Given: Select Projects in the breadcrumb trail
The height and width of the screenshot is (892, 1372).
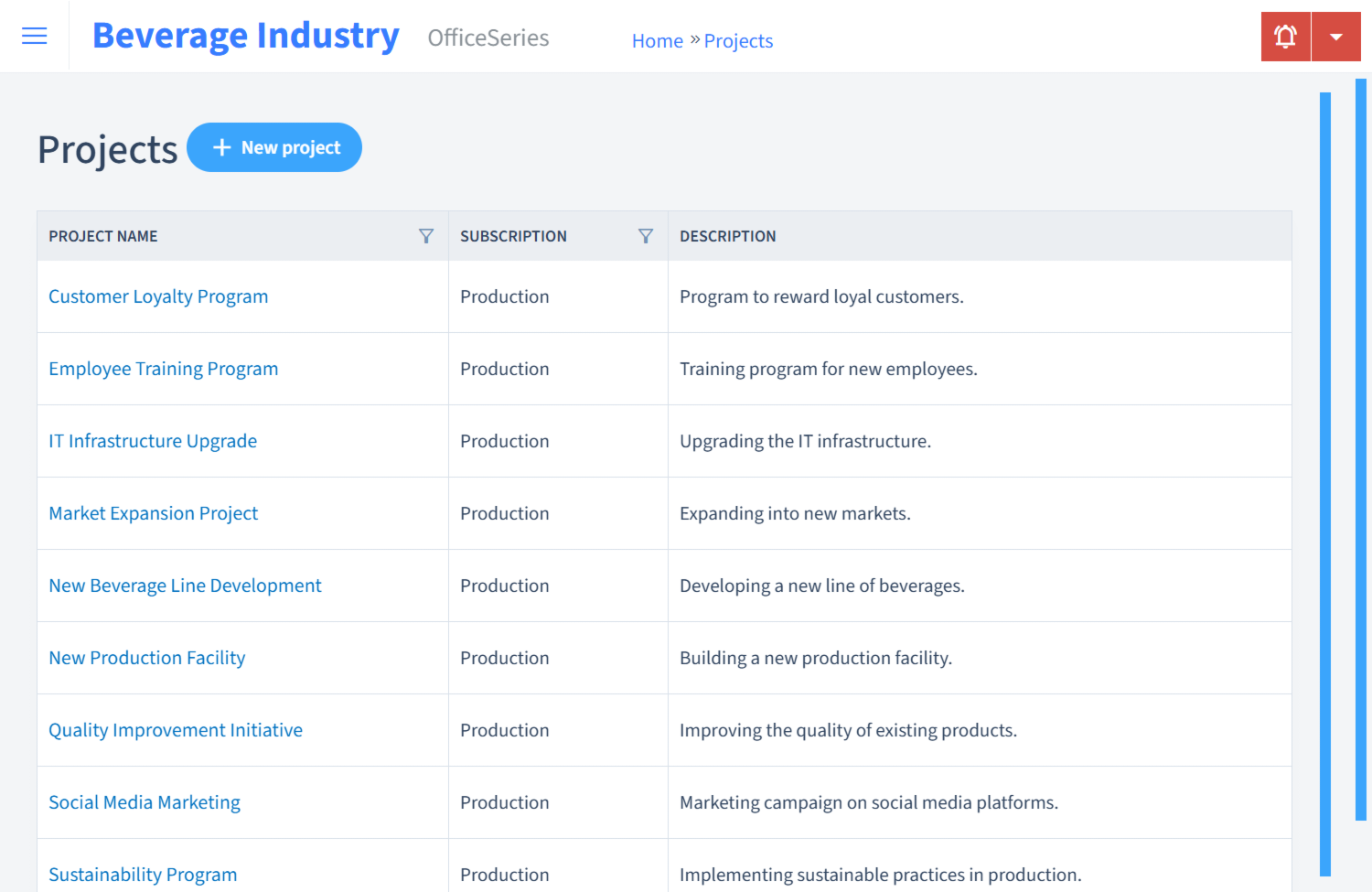Looking at the screenshot, I should point(737,40).
